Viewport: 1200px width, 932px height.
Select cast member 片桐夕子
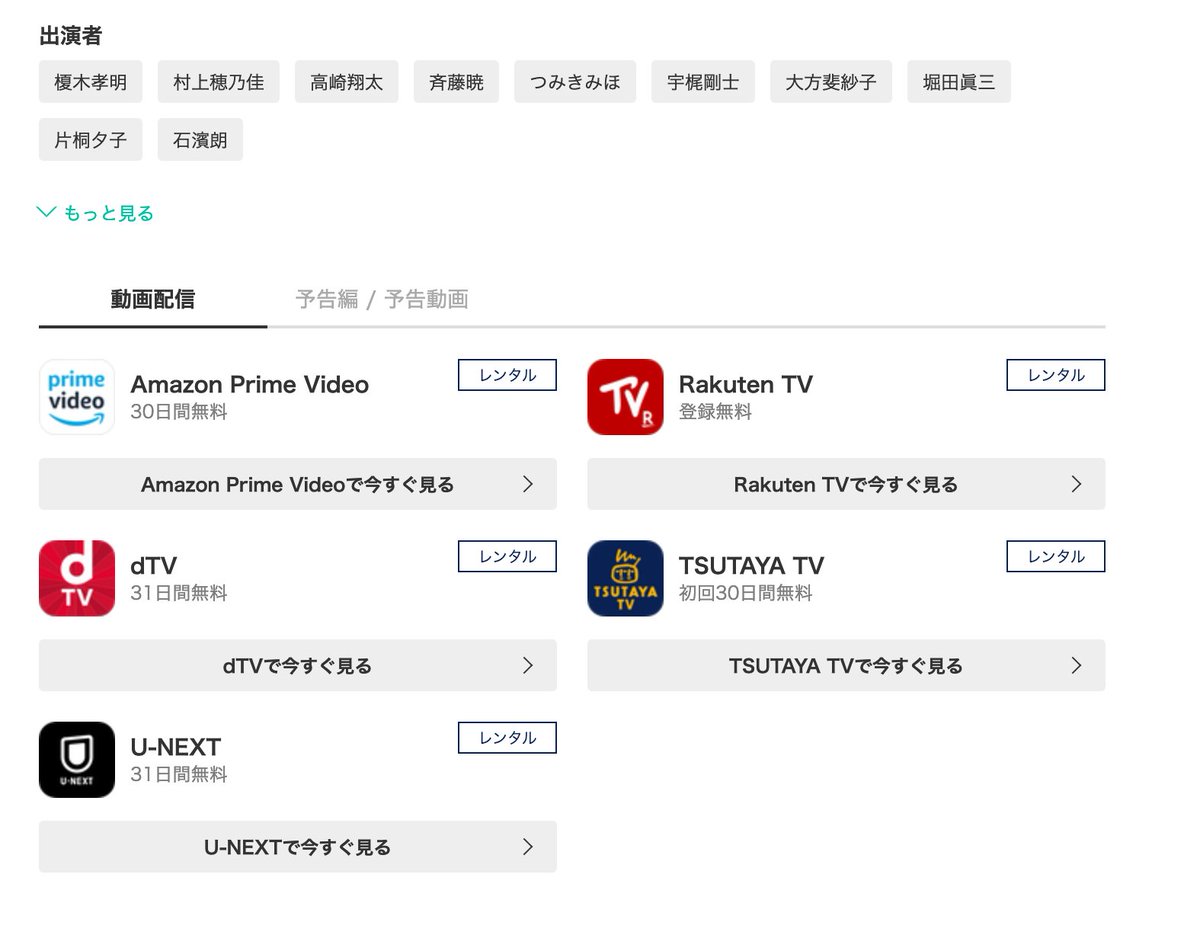(91, 140)
